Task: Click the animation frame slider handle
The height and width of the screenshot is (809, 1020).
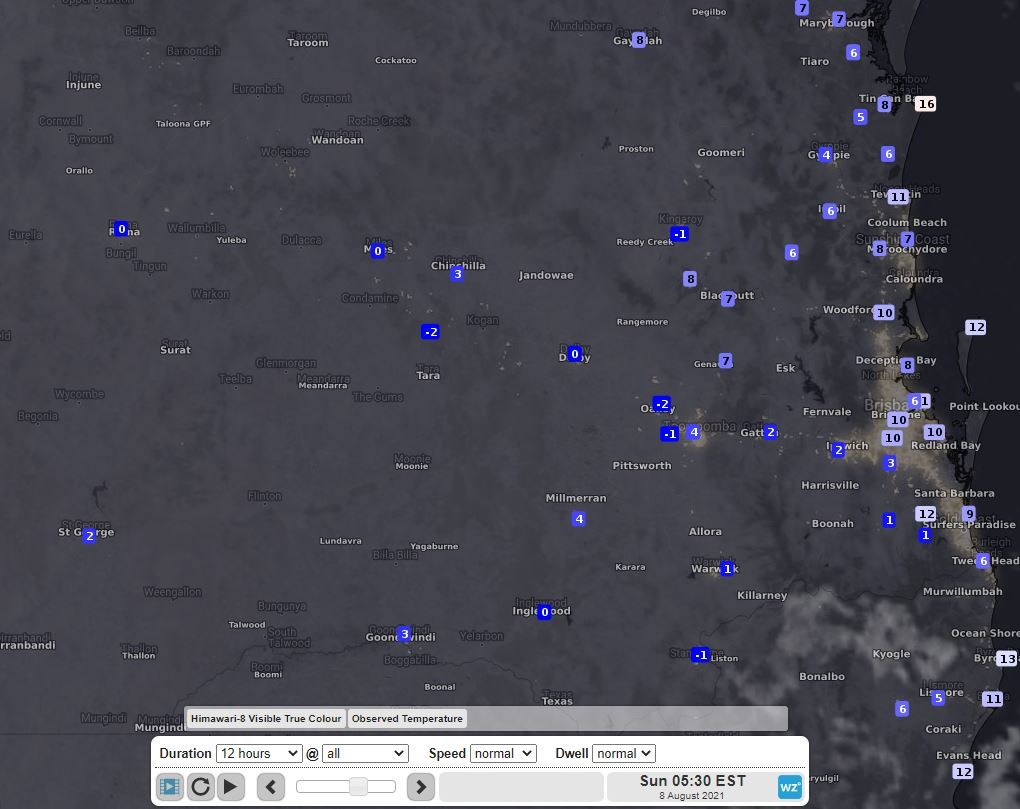Action: point(356,787)
